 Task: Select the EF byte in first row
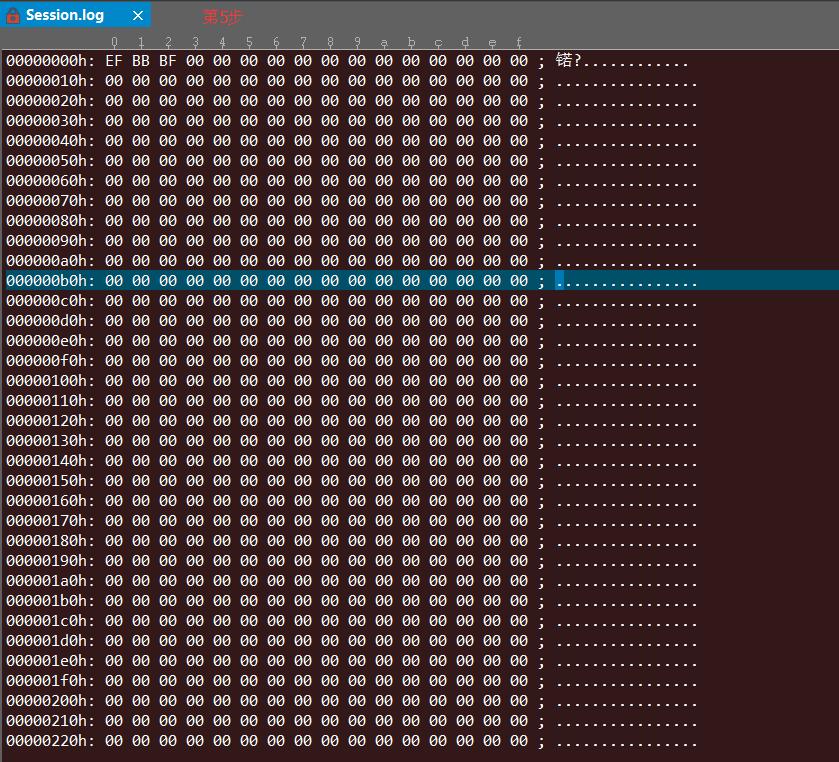(x=114, y=60)
